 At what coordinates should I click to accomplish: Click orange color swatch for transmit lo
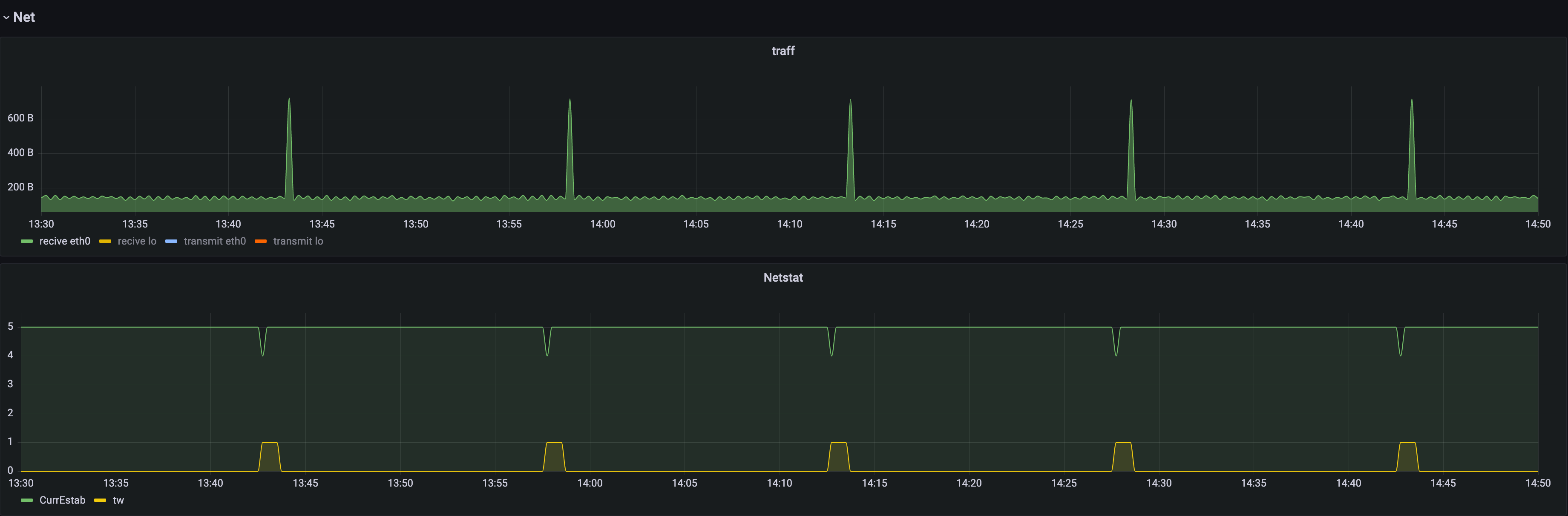pyautogui.click(x=261, y=241)
